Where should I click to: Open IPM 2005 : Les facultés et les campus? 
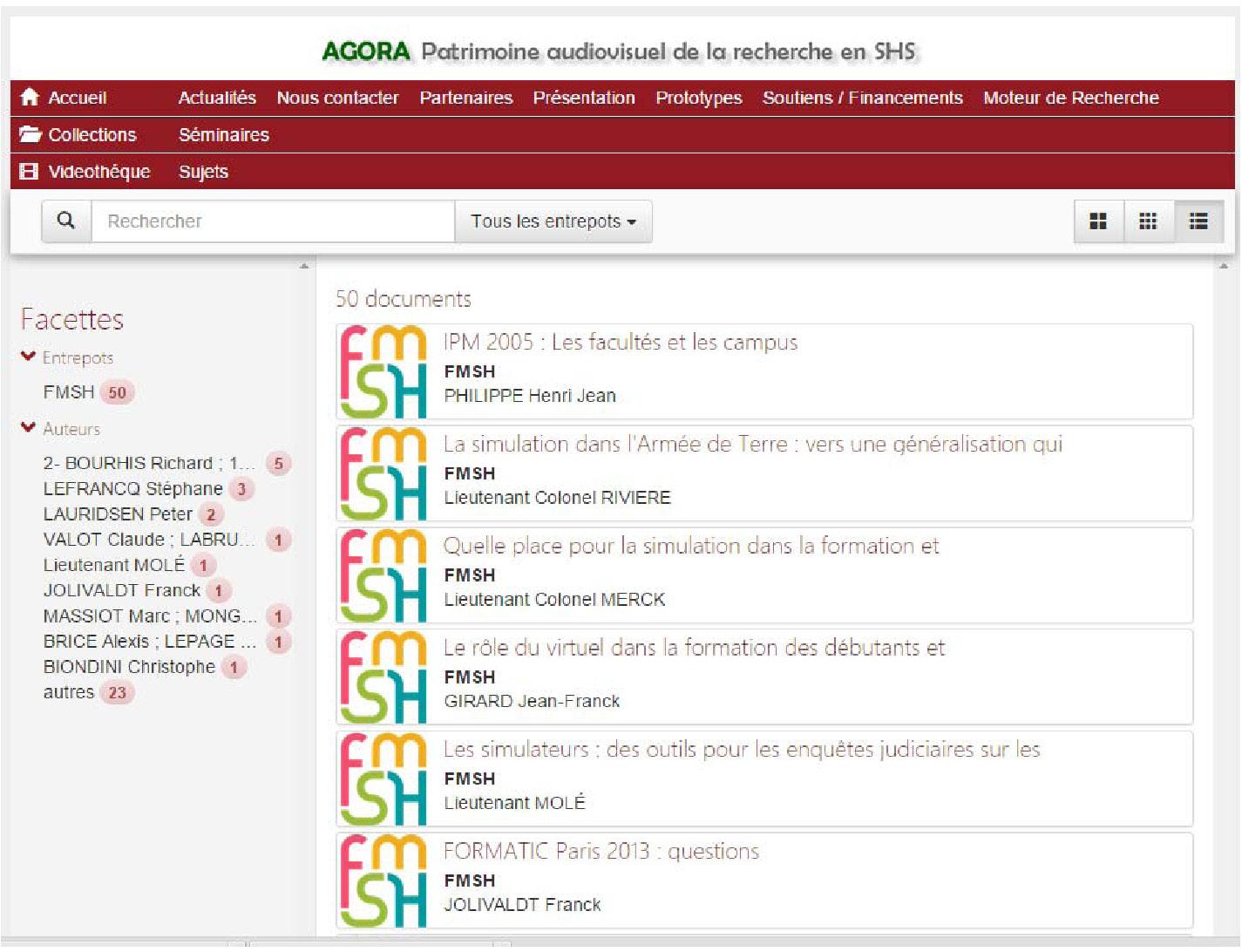(x=621, y=343)
